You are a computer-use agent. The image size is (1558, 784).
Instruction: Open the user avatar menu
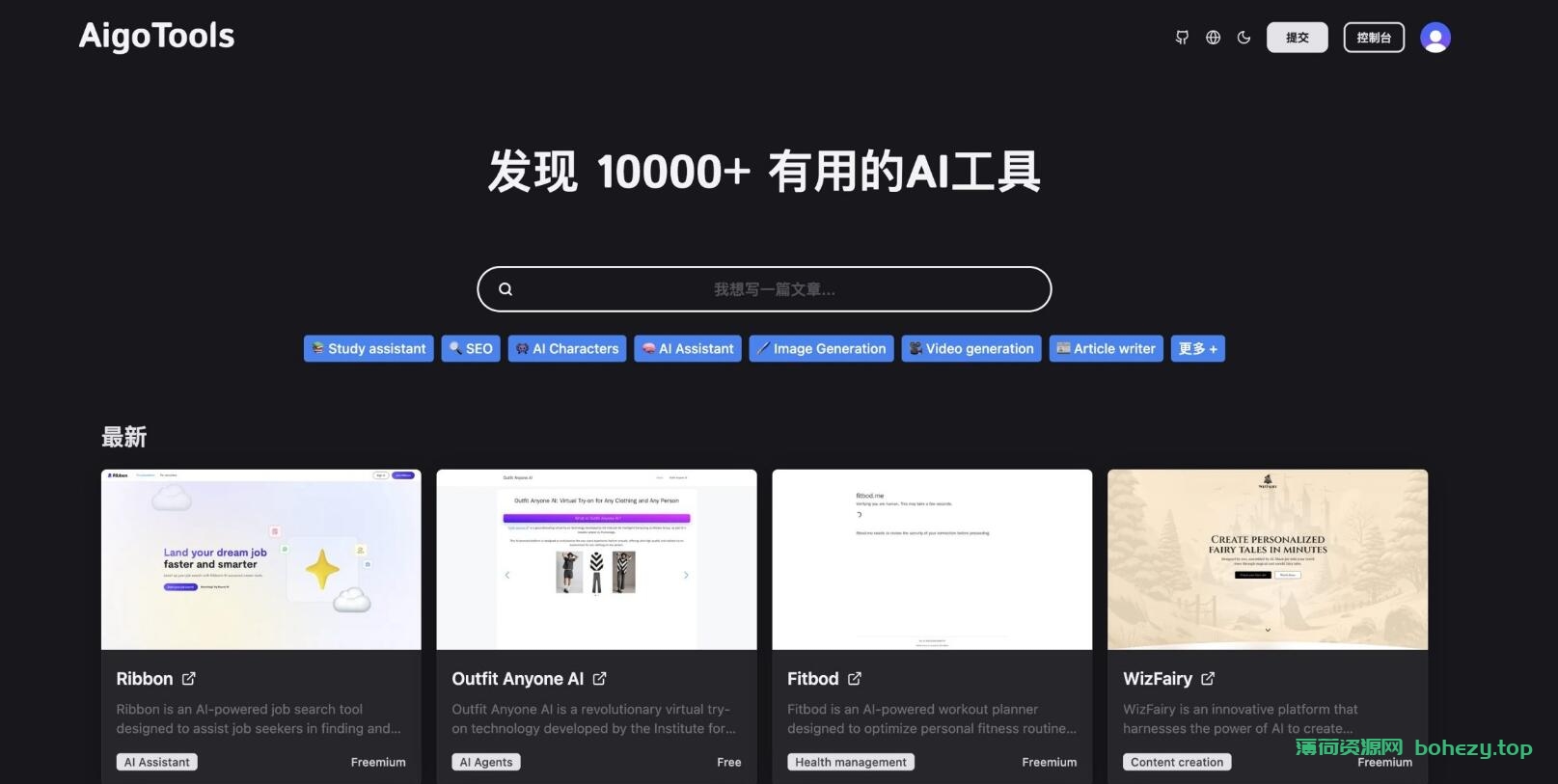pos(1435,38)
